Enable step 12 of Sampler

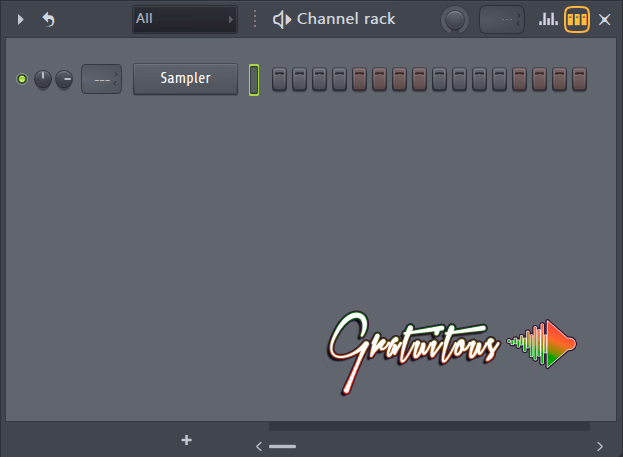point(499,79)
